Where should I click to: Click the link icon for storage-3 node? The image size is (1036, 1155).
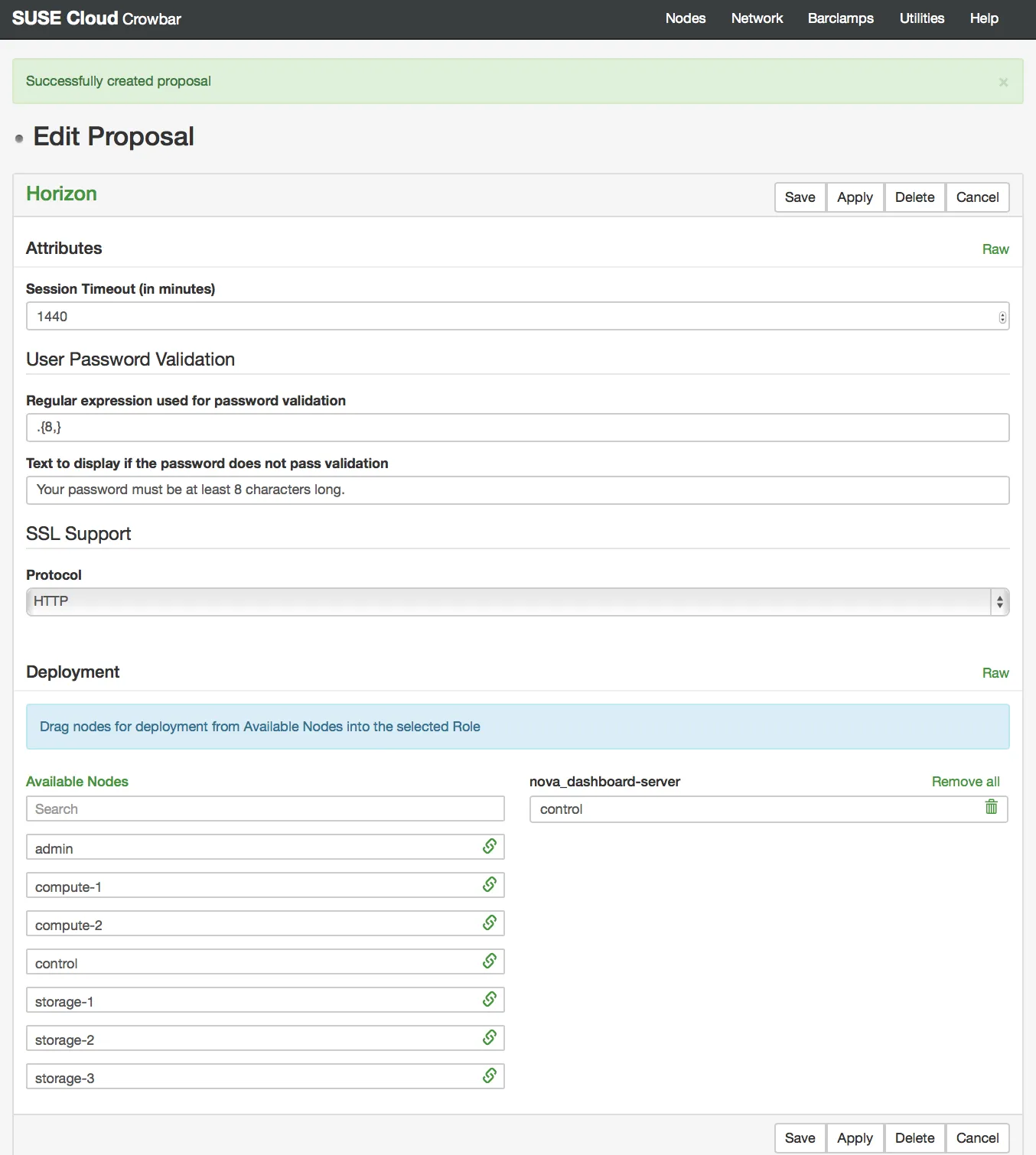pos(490,1075)
